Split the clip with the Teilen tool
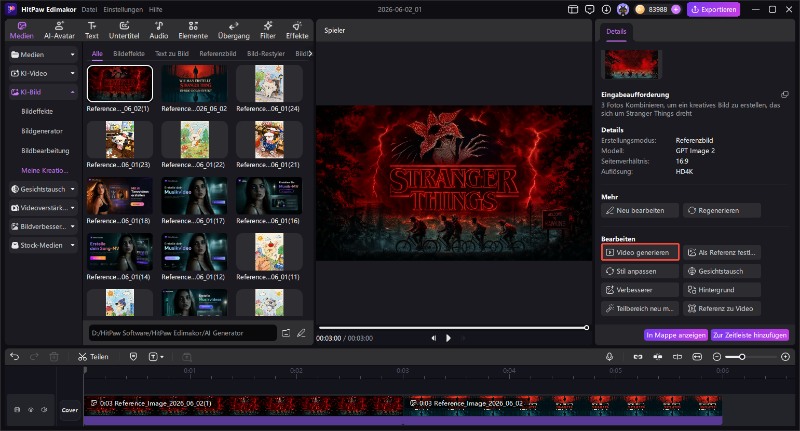Viewport: 800px width, 431px height. pos(93,357)
